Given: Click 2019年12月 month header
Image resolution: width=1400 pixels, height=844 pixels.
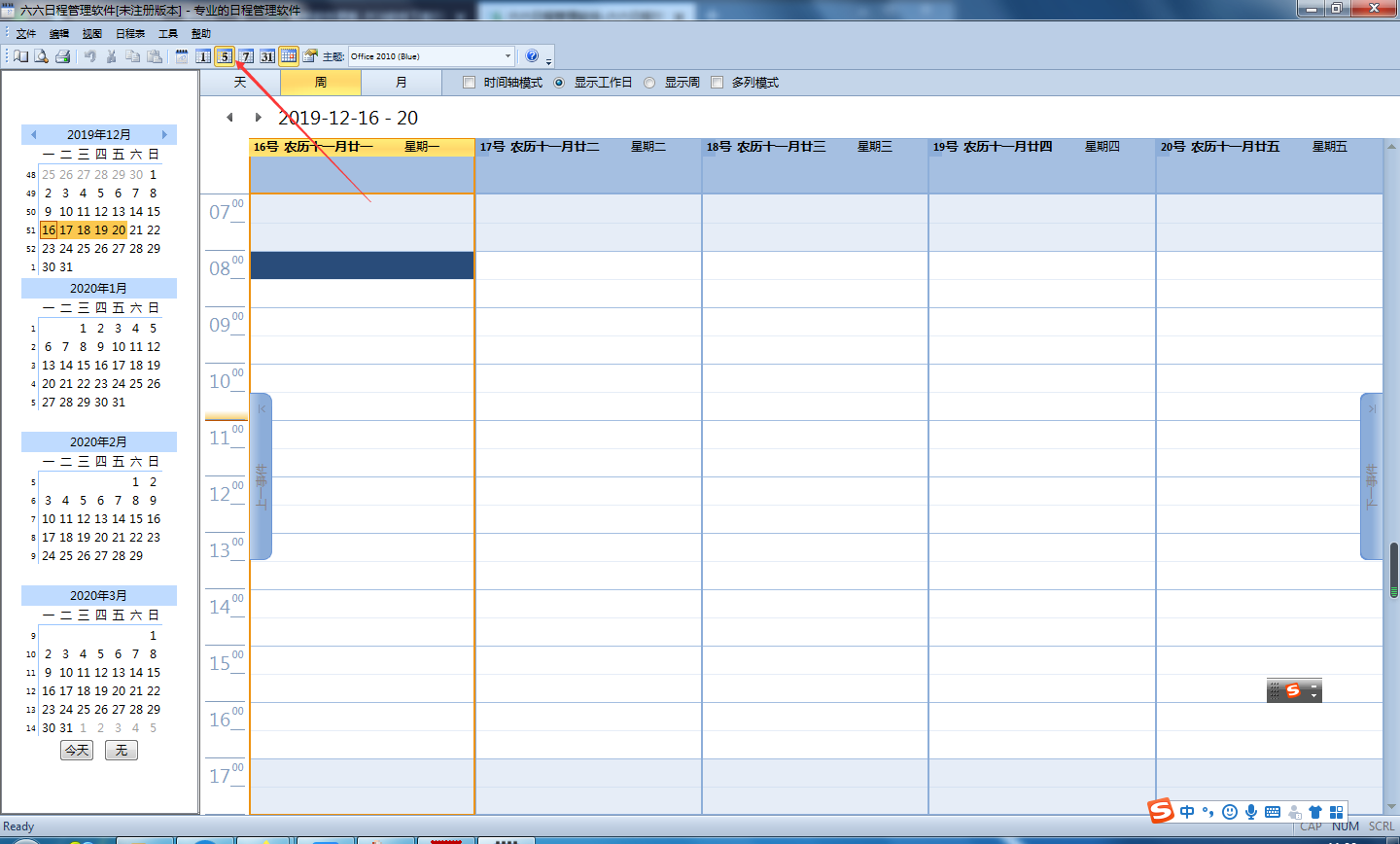Looking at the screenshot, I should point(99,135).
